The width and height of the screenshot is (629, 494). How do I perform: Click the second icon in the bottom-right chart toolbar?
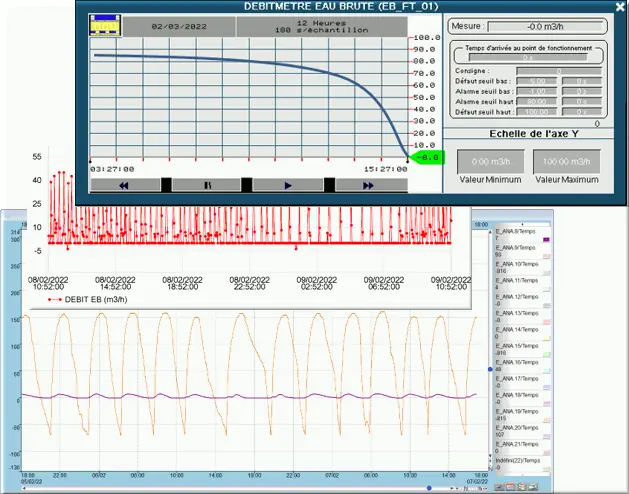pyautogui.click(x=510, y=487)
